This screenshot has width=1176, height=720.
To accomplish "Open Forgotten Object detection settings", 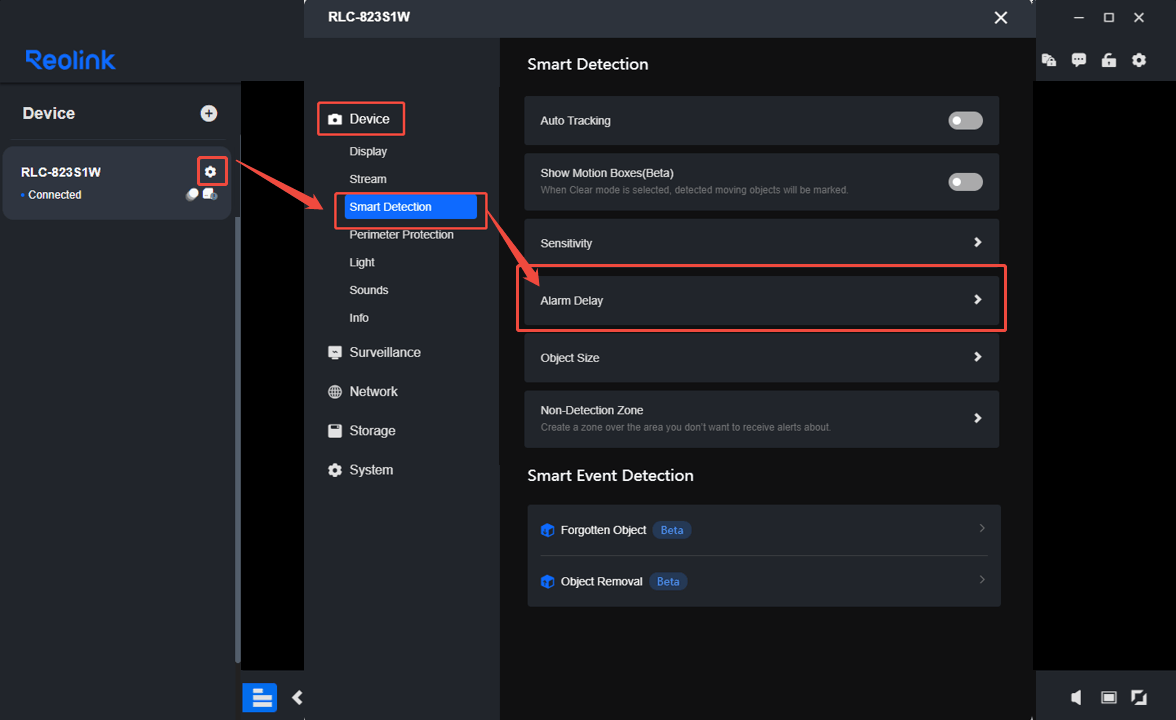I will click(x=764, y=530).
